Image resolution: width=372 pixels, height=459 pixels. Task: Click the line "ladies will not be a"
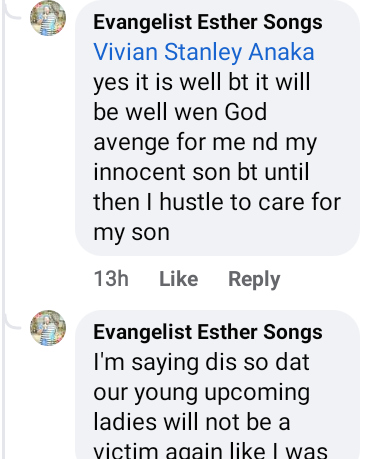192,422
